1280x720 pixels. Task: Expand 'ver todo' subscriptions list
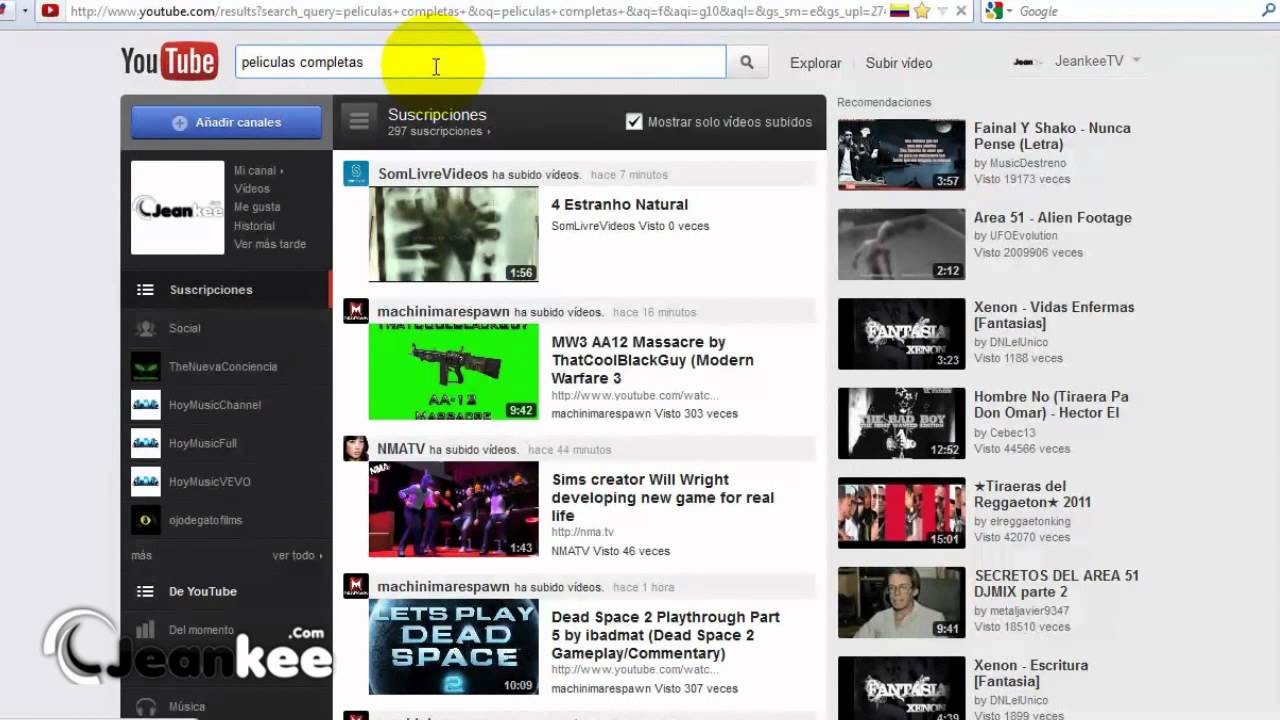pos(298,556)
